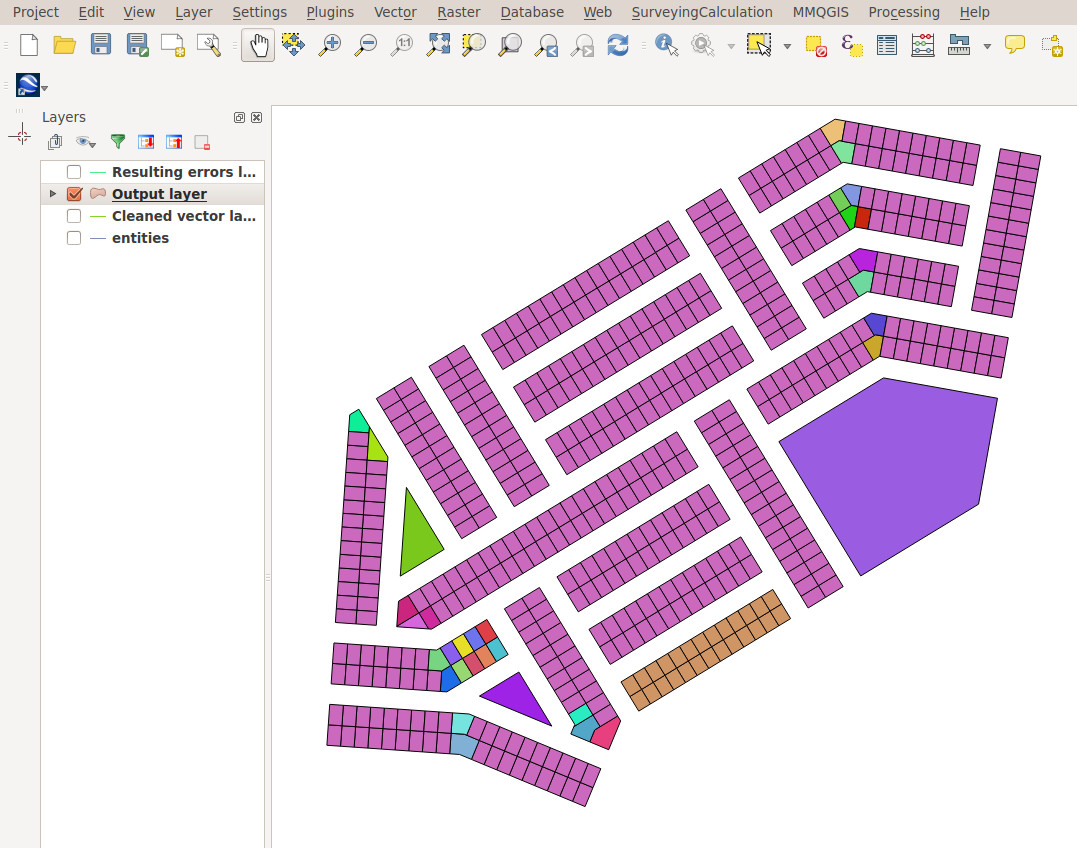Open the New Print Composer icon

coord(173,45)
